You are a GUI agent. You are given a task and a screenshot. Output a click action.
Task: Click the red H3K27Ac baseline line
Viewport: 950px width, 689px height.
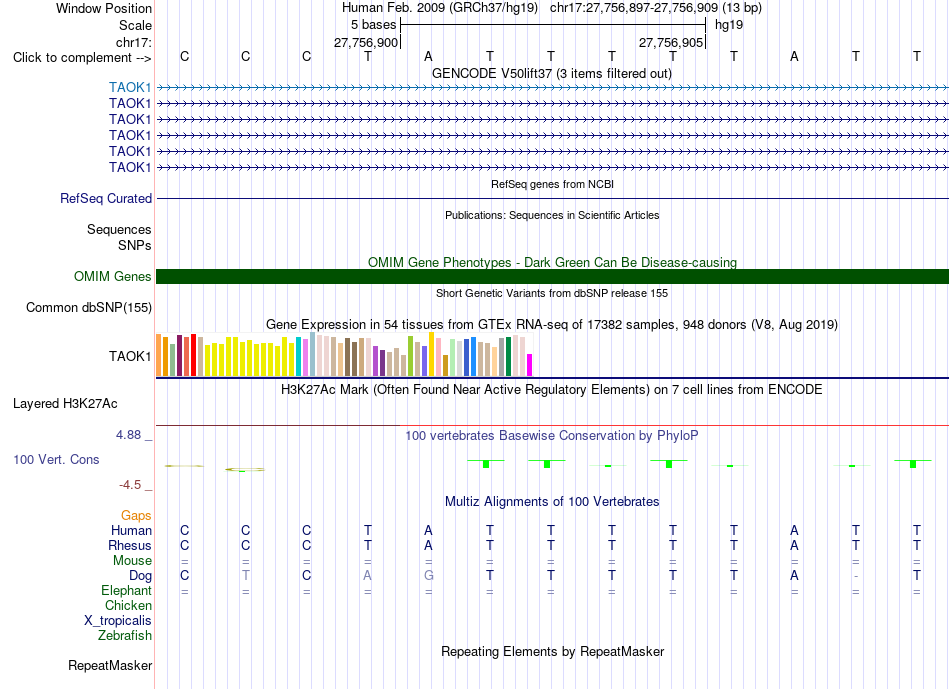click(553, 425)
